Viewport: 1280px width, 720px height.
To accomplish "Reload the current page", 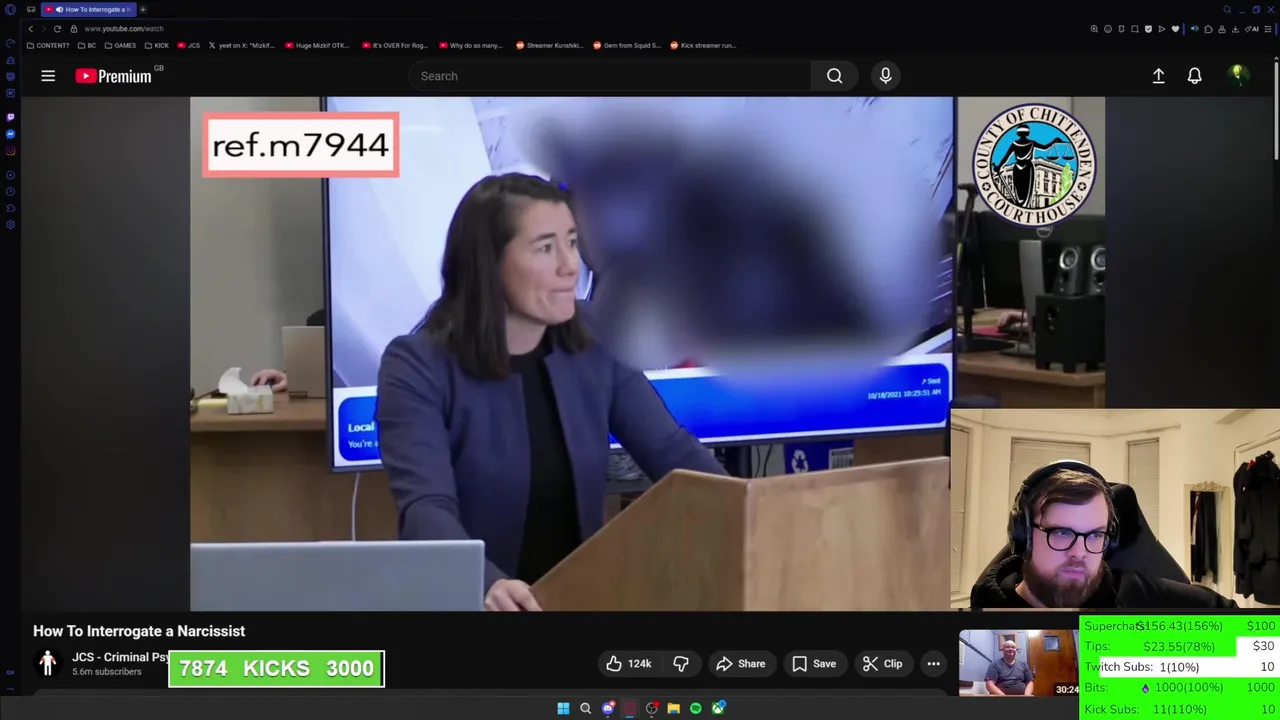I will [x=57, y=29].
